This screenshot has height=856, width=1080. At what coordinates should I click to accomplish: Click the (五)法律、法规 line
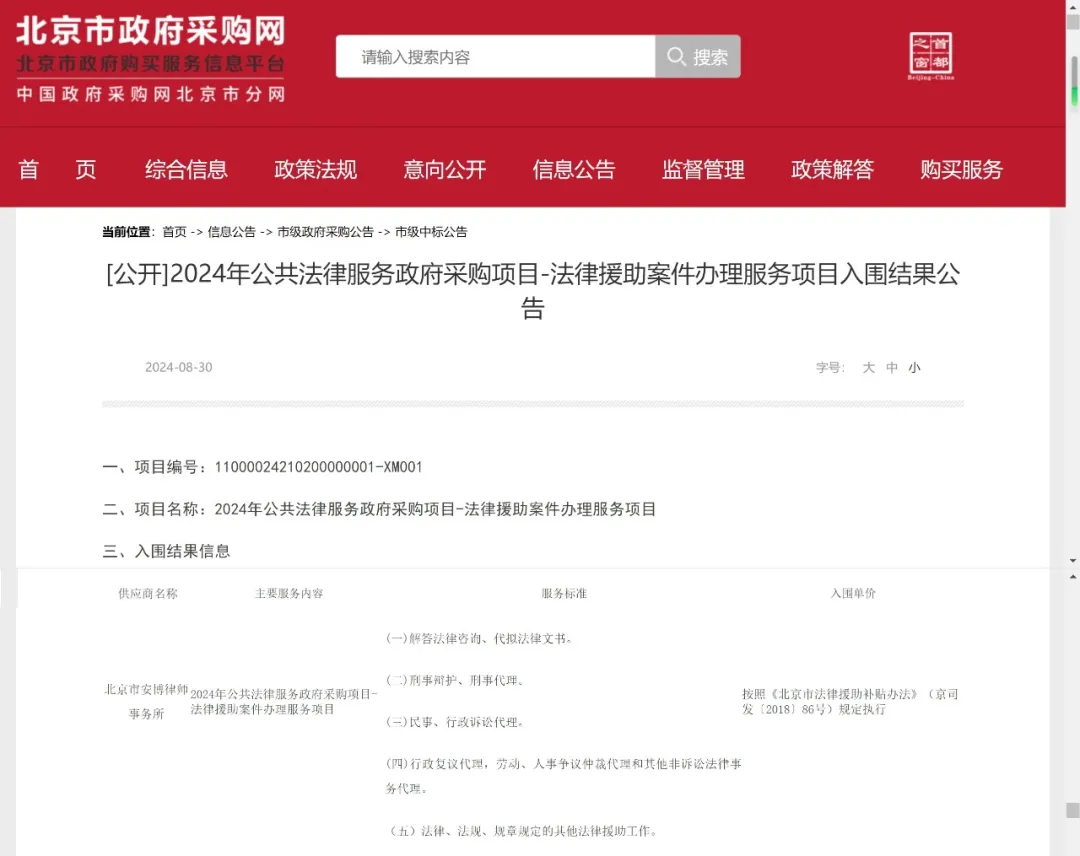523,831
